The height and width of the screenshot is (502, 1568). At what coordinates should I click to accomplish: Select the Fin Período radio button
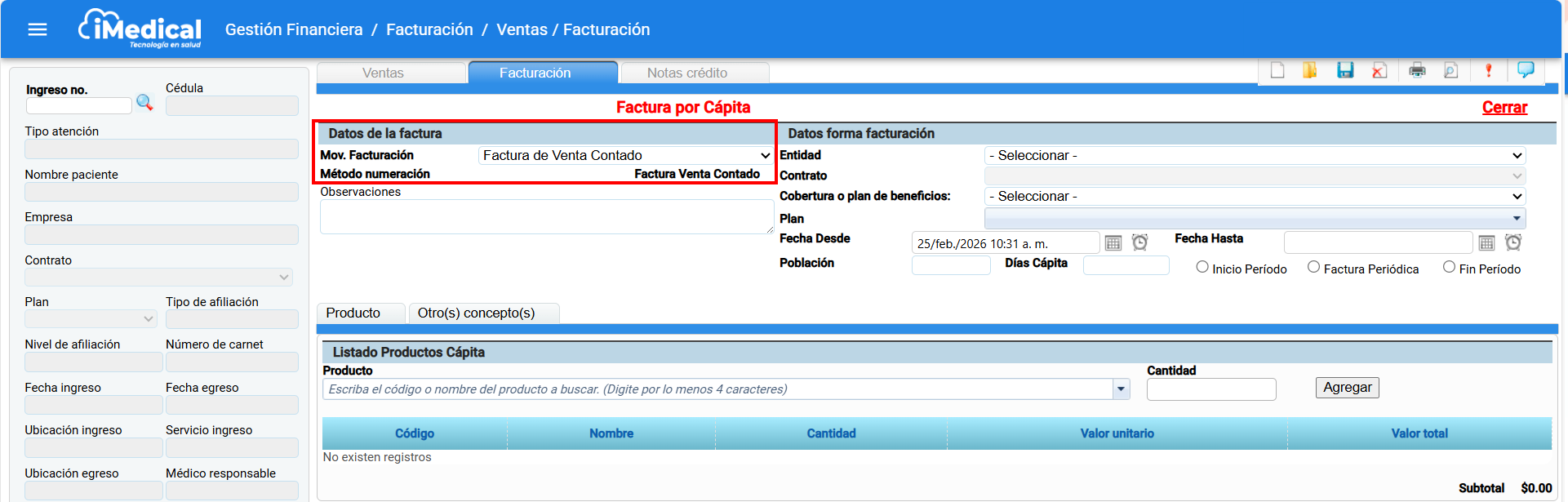1449,267
